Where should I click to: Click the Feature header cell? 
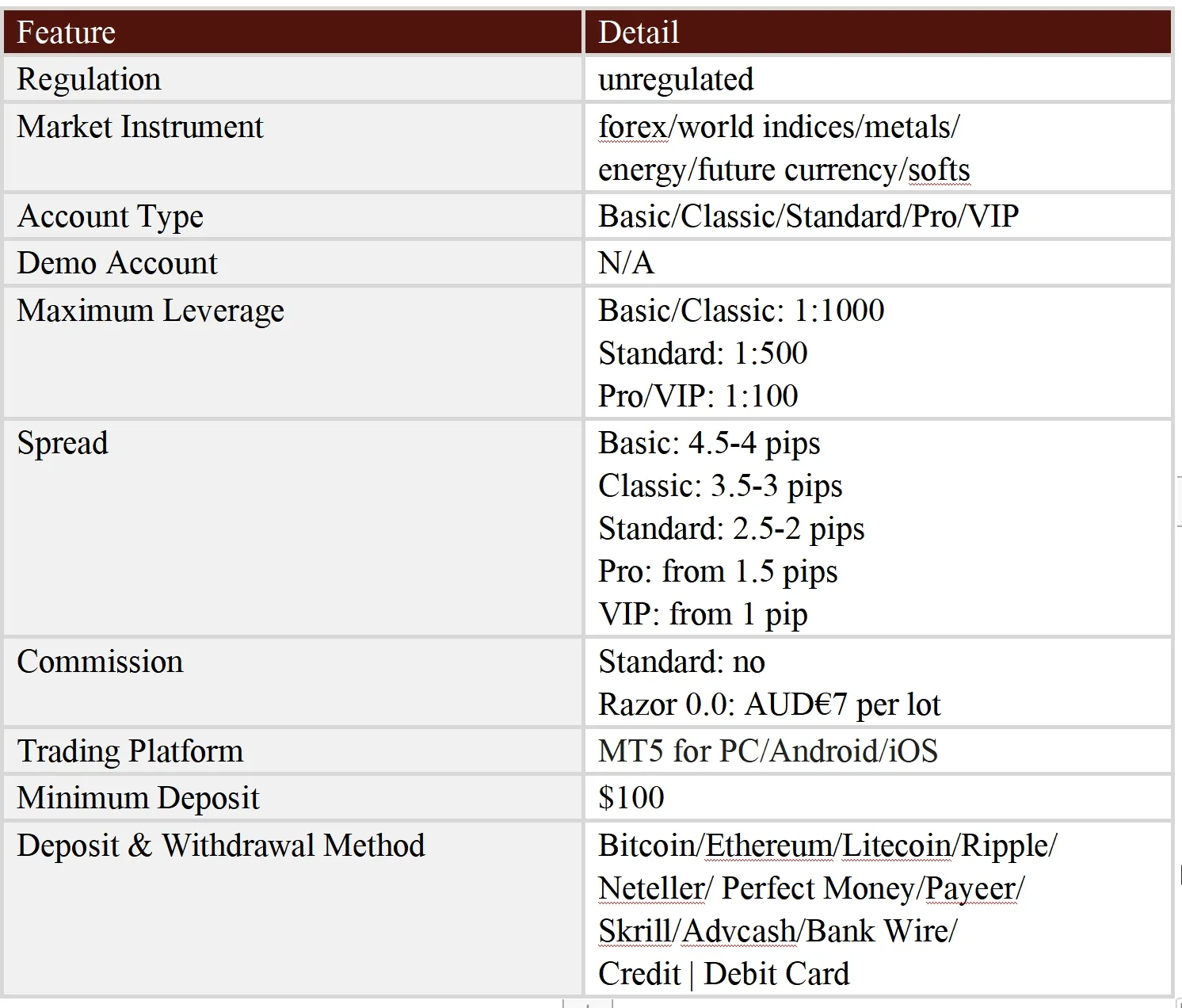click(x=293, y=32)
